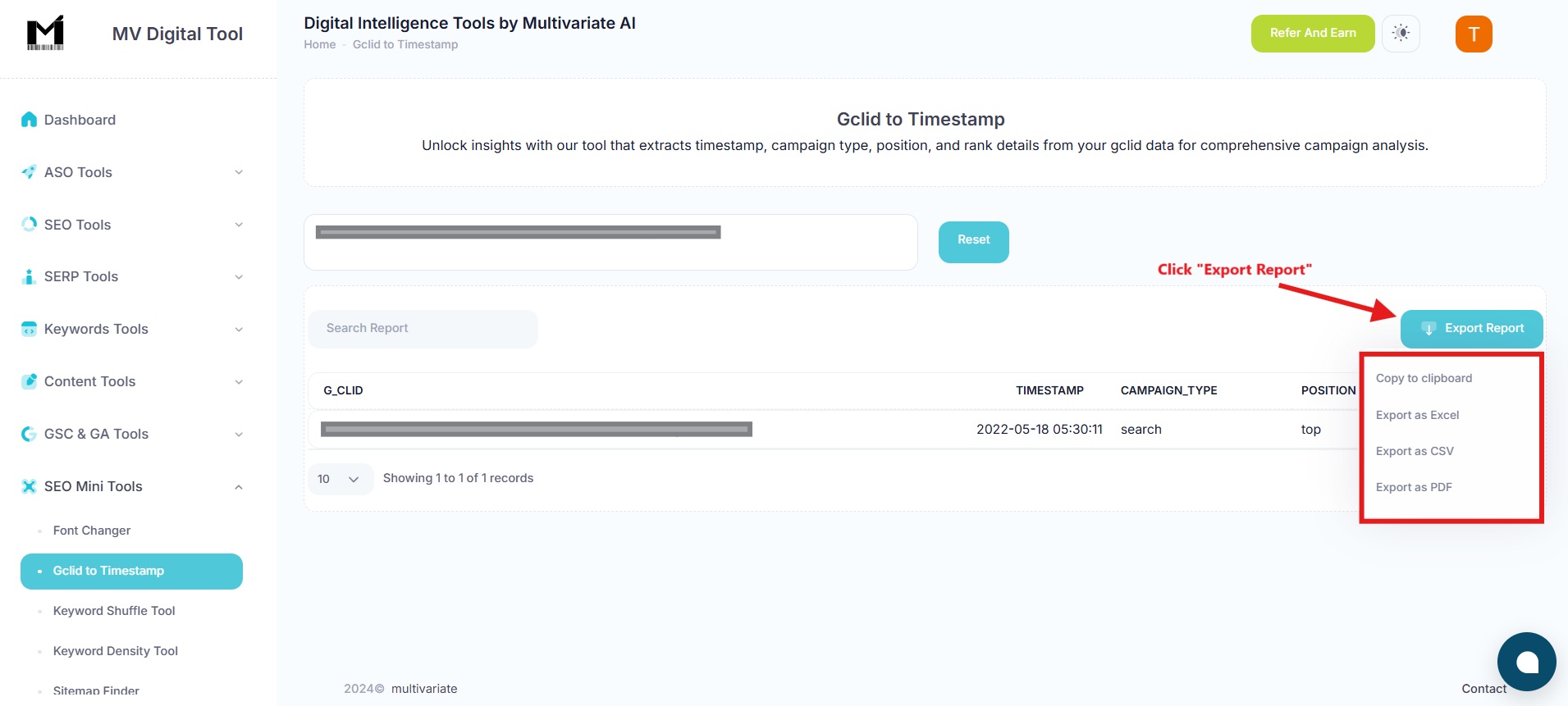This screenshot has height=706, width=1568.
Task: Click the SERP Tools icon
Action: tap(29, 276)
